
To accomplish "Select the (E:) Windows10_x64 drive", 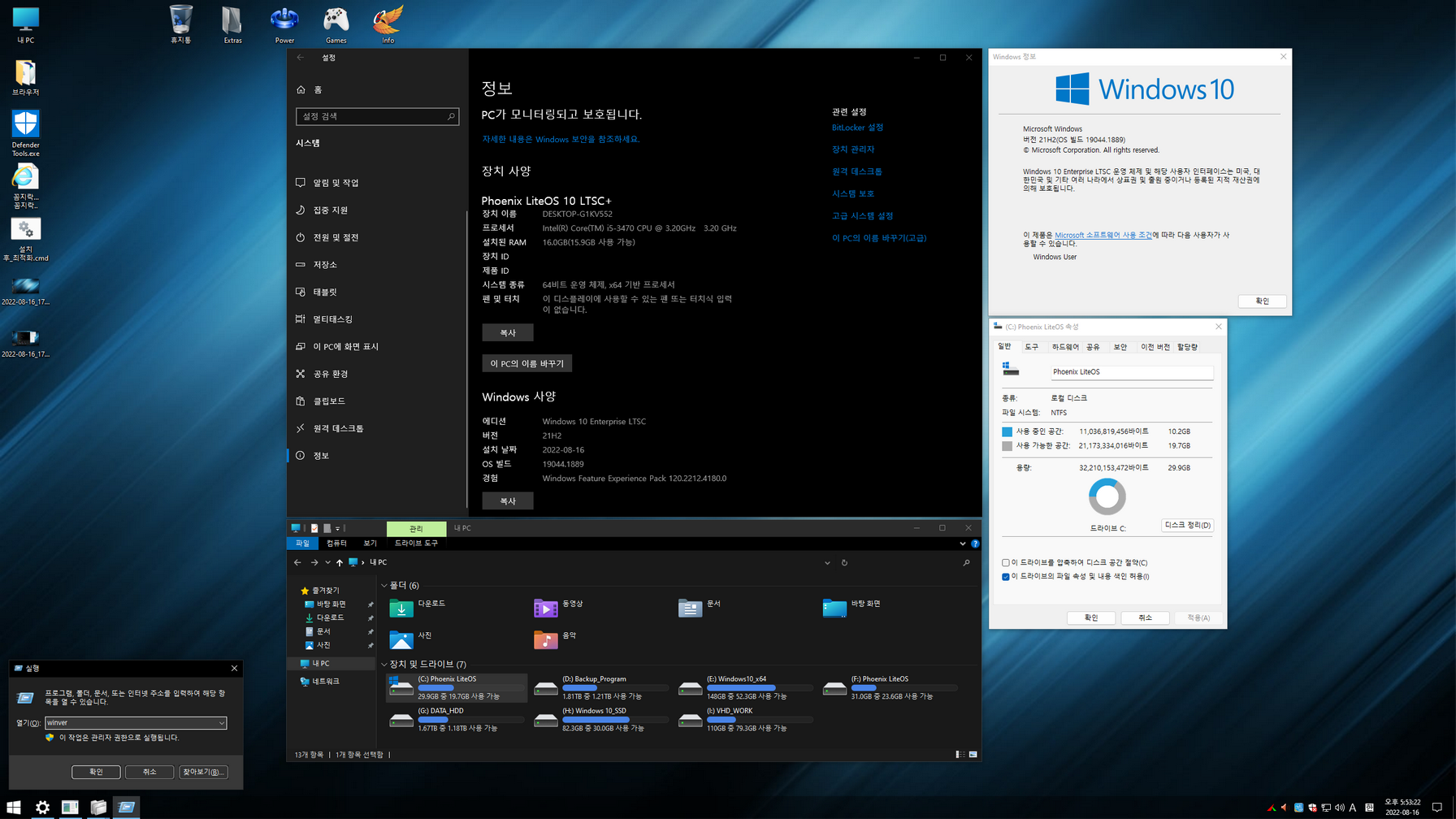I will click(x=744, y=687).
